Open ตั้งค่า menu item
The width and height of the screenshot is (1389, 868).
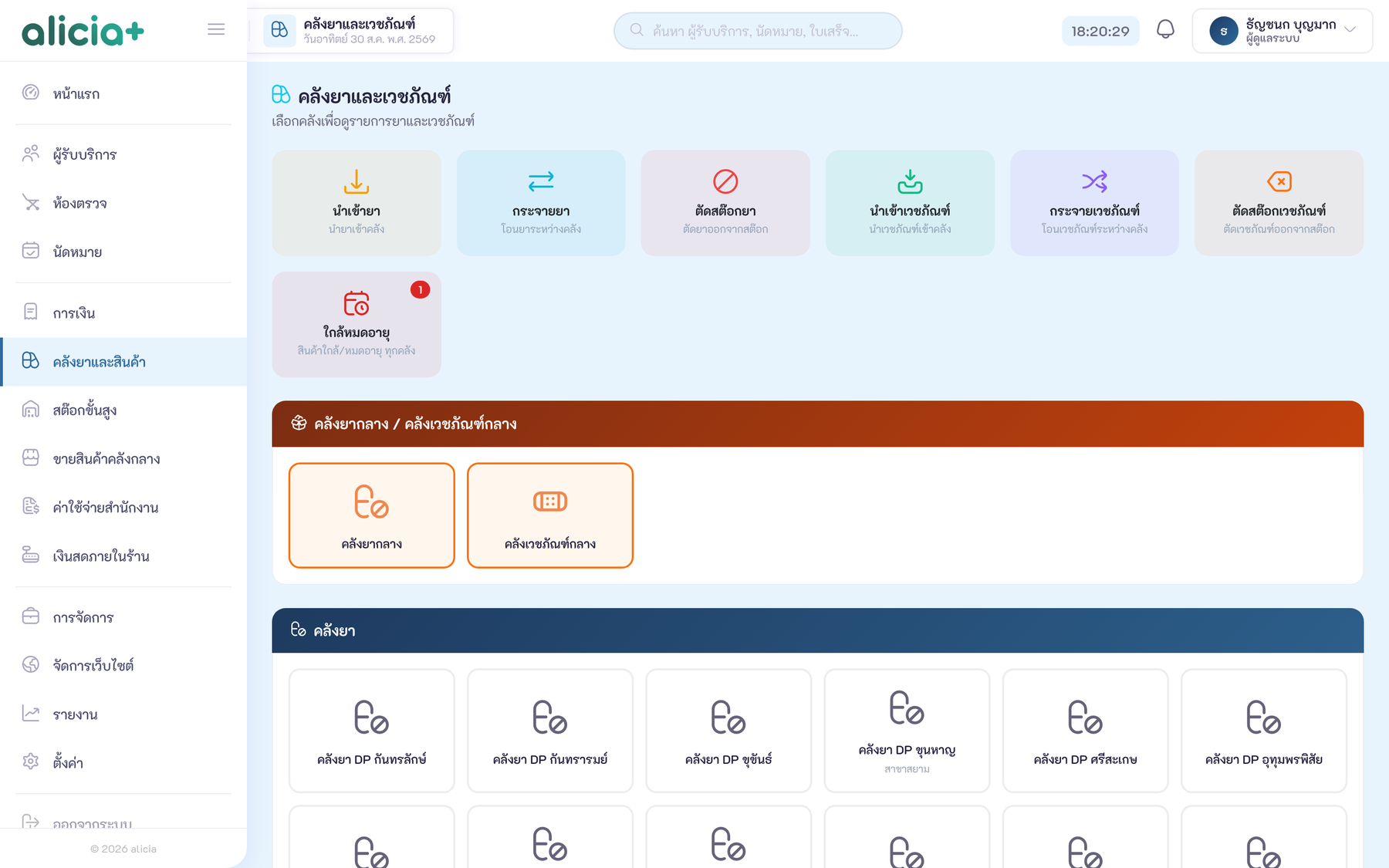click(123, 762)
